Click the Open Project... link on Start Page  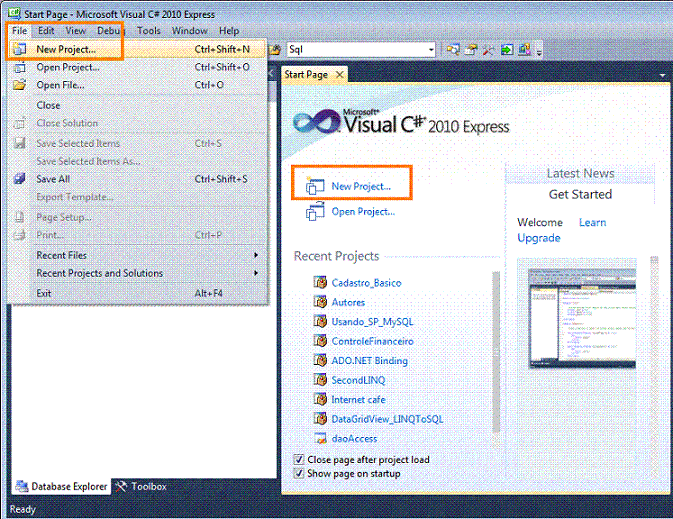click(x=363, y=212)
